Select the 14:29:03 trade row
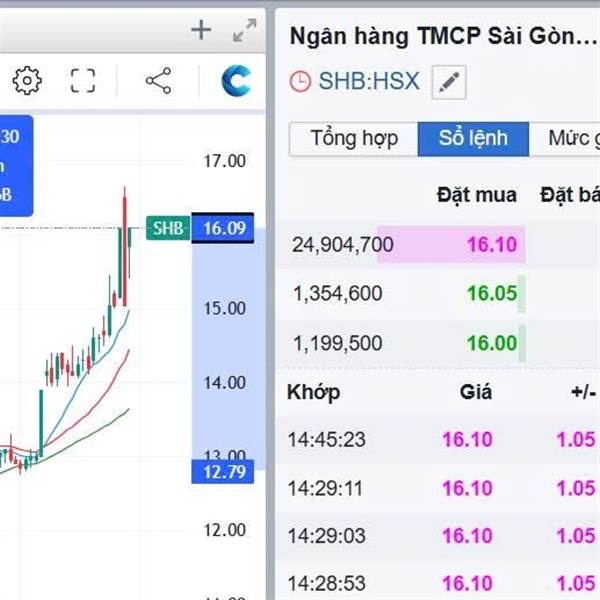 [437, 536]
